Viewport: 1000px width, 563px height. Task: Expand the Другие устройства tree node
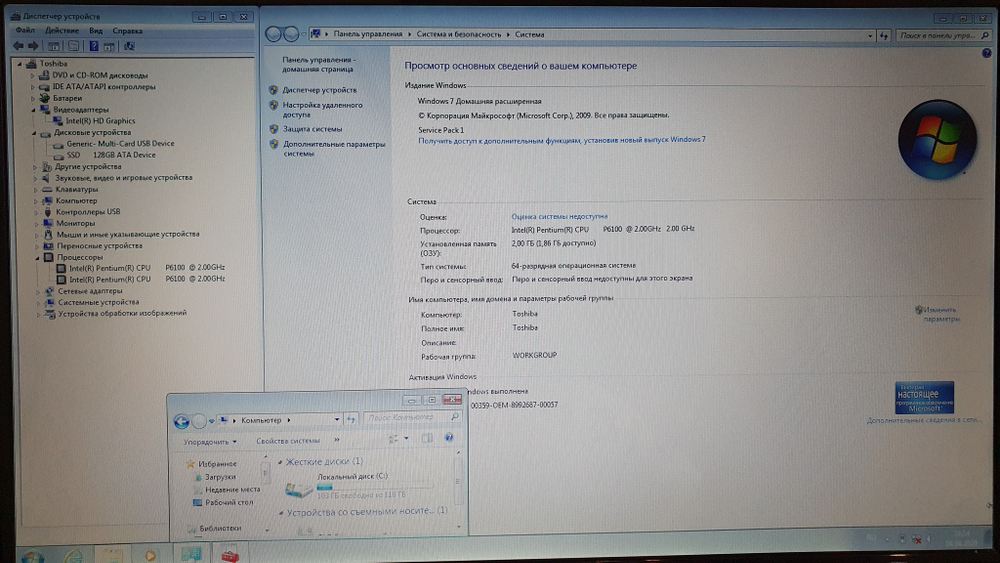click(34, 167)
